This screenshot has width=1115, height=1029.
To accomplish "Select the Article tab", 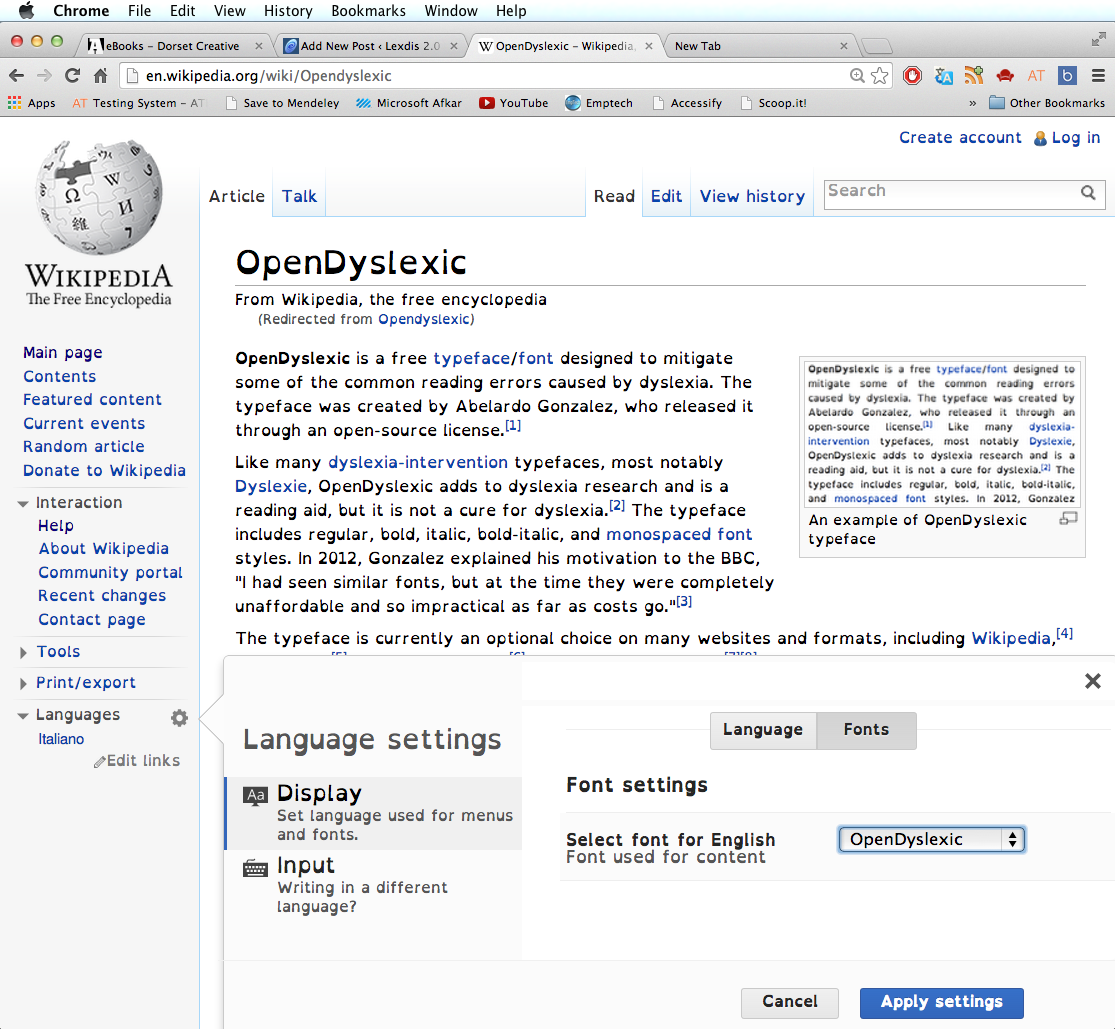I will [237, 196].
